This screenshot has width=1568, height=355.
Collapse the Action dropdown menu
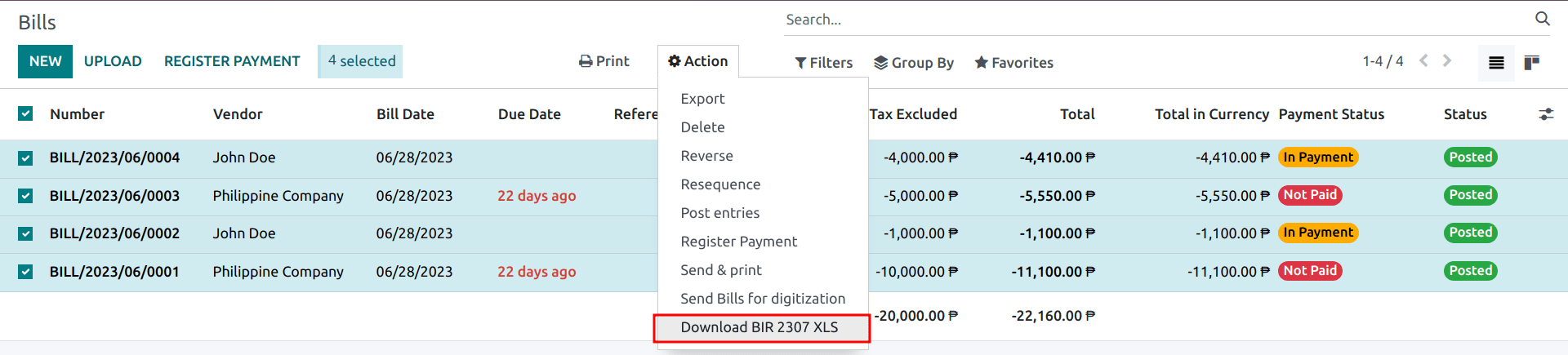coord(698,61)
